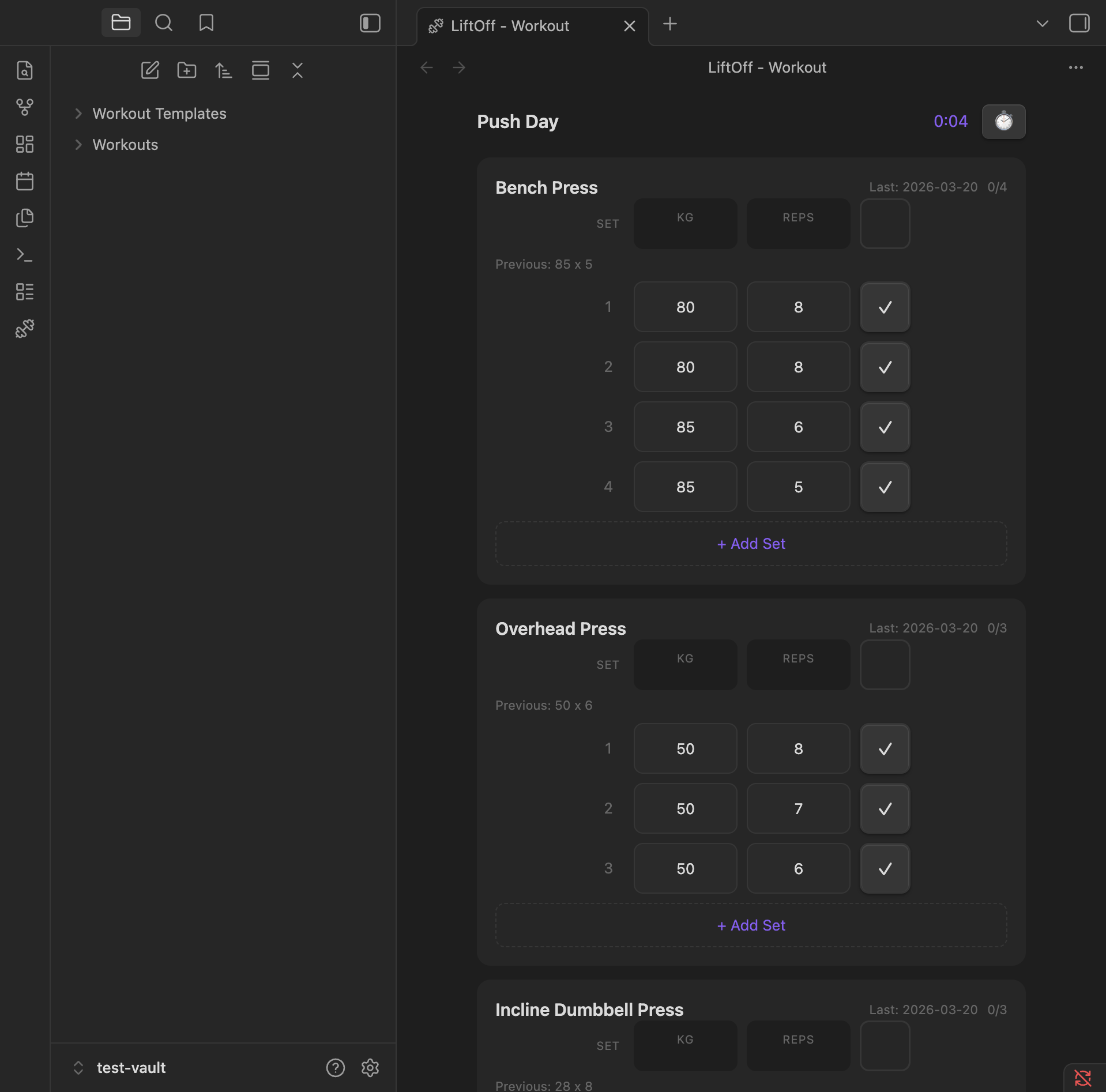Viewport: 1106px width, 1092px height.
Task: Click the 0:04 elapsed timer text
Action: 950,121
